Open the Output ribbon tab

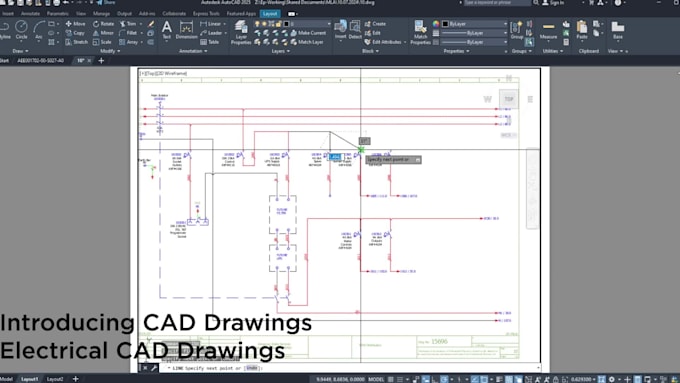point(124,14)
